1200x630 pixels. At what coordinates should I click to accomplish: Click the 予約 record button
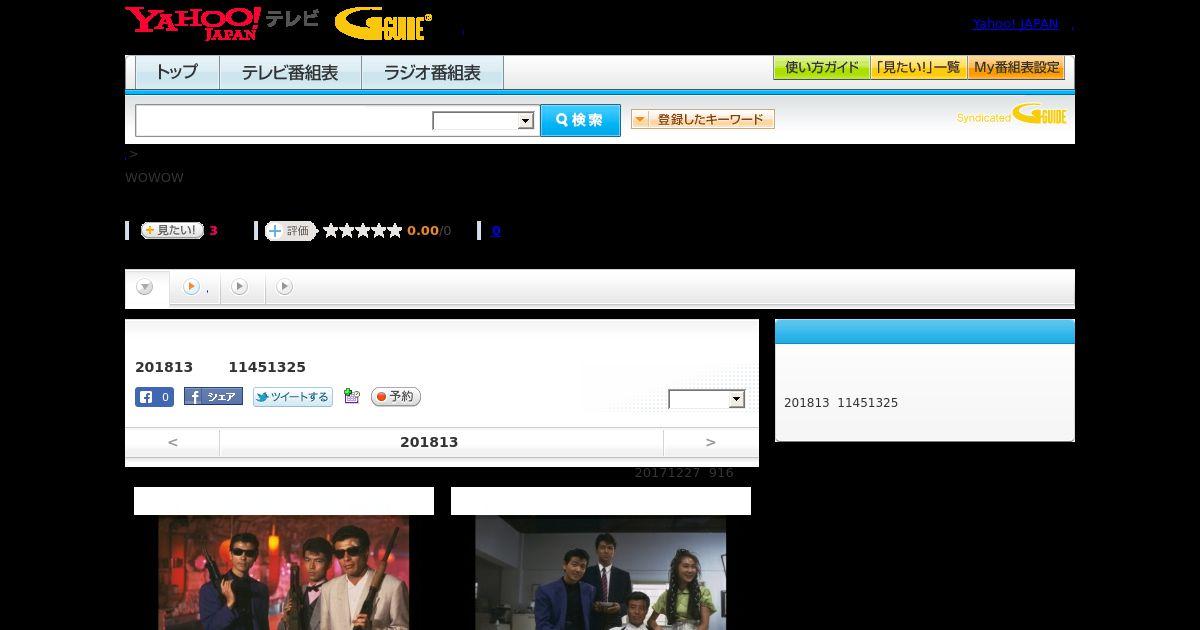pyautogui.click(x=395, y=397)
